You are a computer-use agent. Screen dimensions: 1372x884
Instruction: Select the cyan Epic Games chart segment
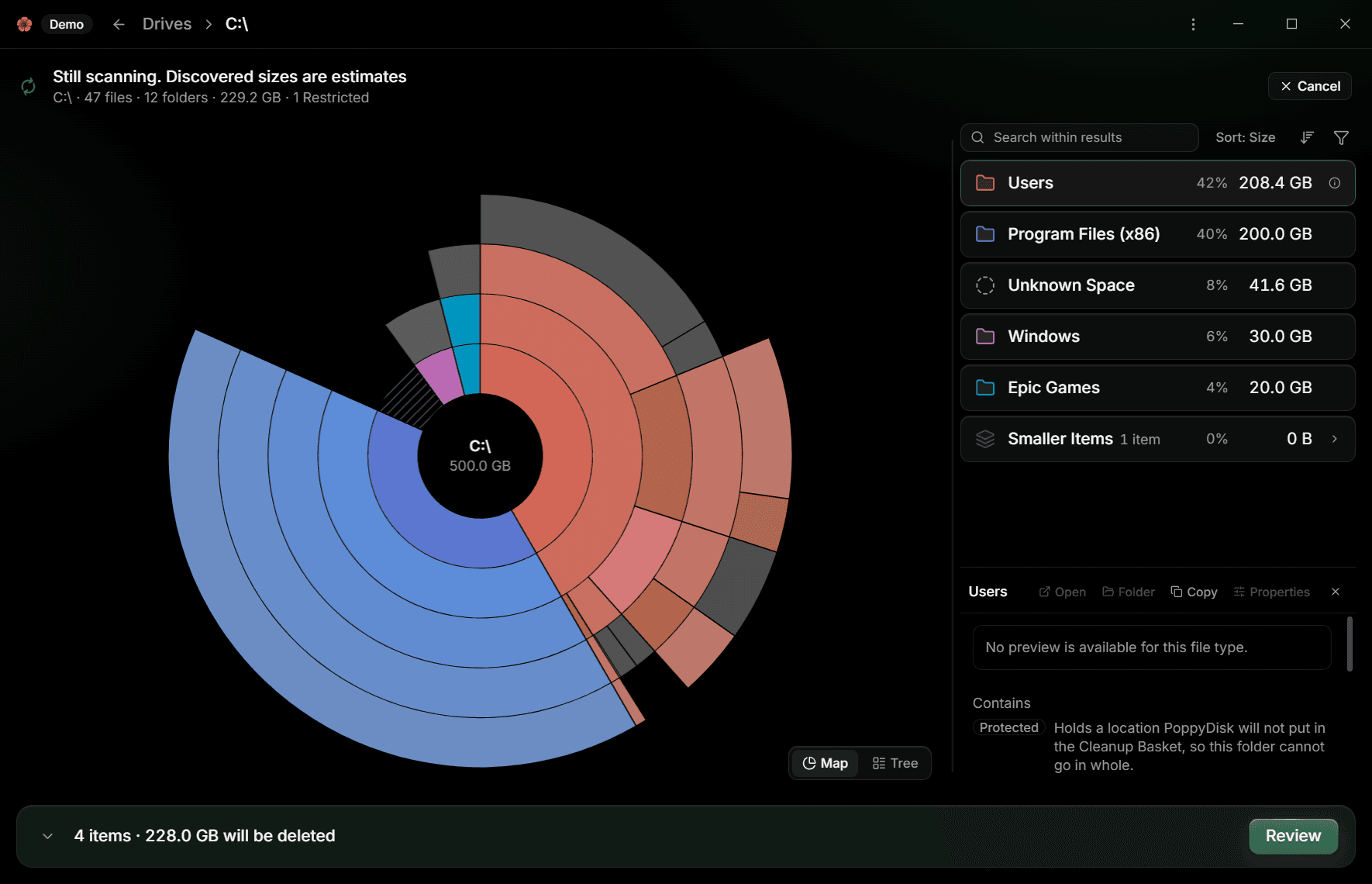[467, 368]
